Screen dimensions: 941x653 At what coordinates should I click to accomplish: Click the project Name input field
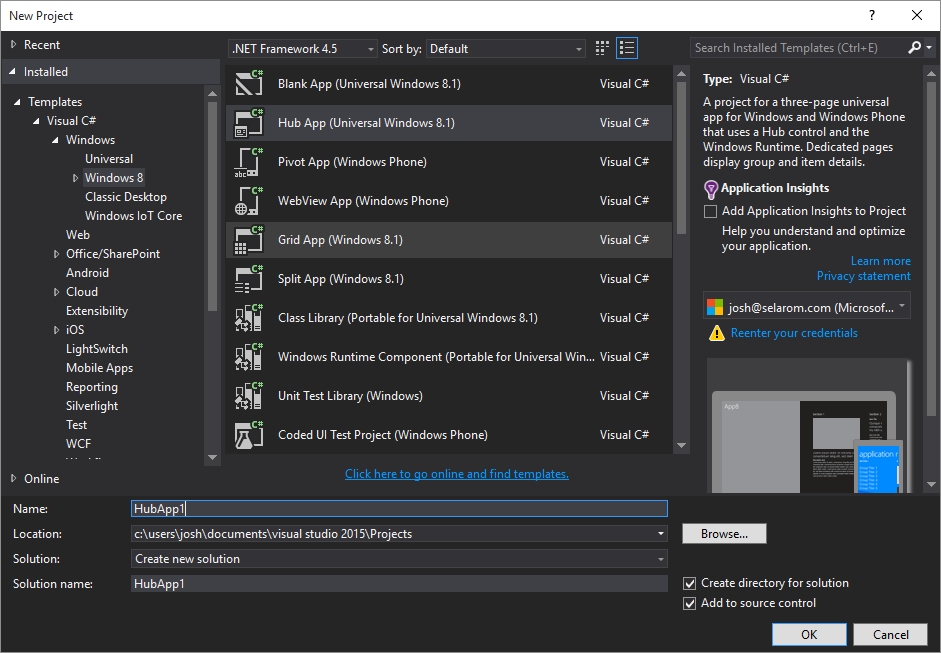point(400,508)
